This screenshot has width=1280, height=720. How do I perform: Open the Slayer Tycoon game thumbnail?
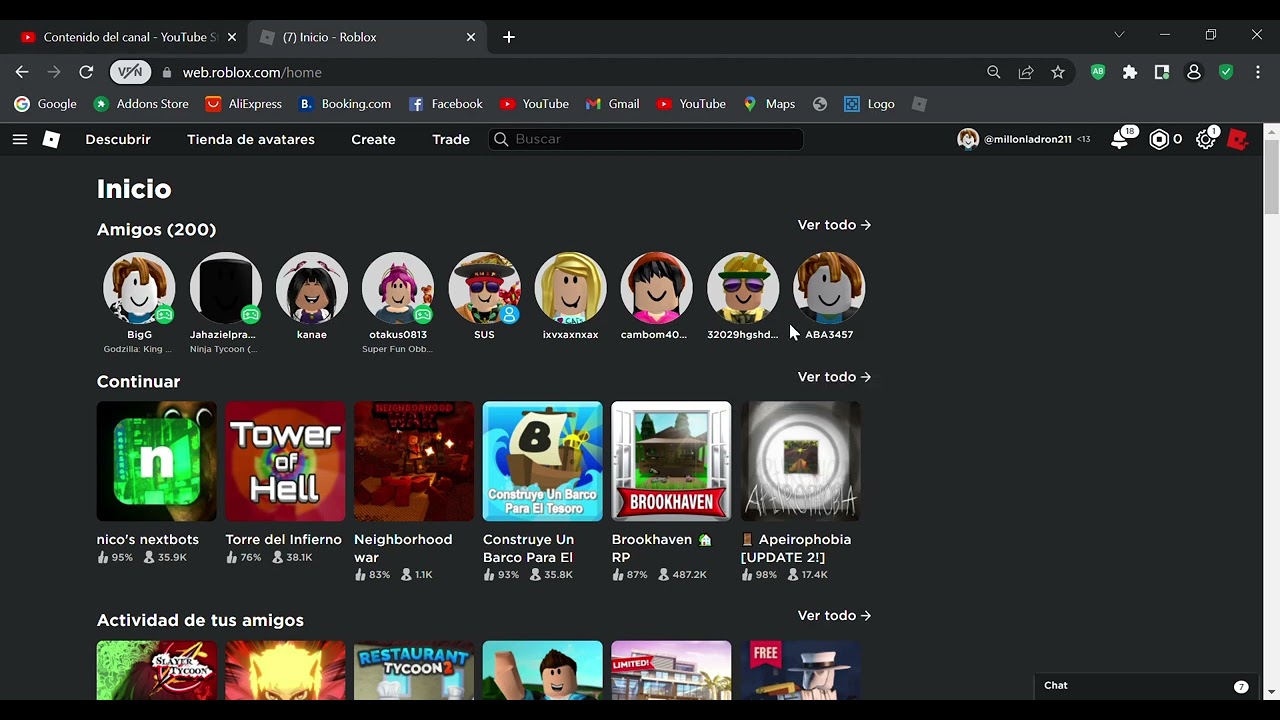pos(156,671)
